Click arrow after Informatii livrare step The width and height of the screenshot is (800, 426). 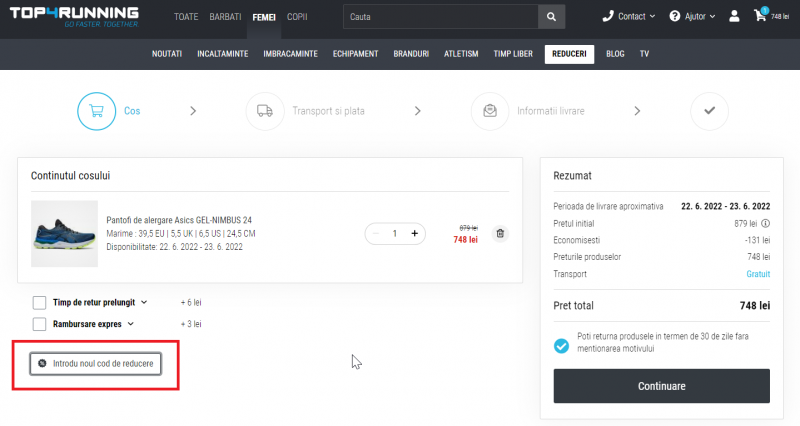click(x=637, y=111)
